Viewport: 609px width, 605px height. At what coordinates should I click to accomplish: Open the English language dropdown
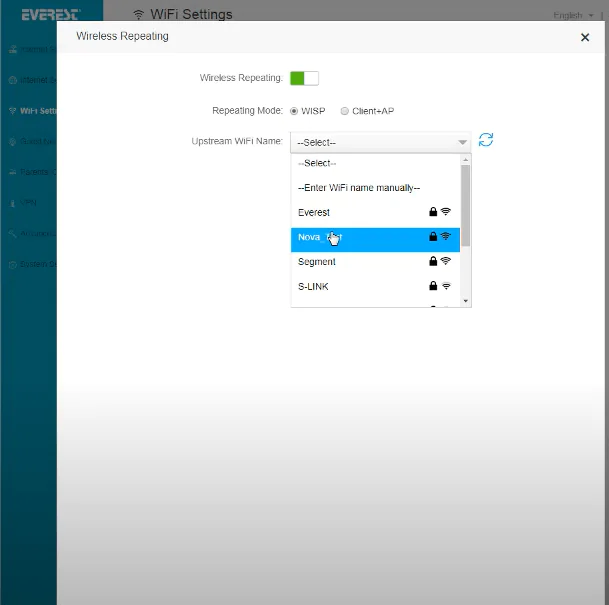[573, 15]
